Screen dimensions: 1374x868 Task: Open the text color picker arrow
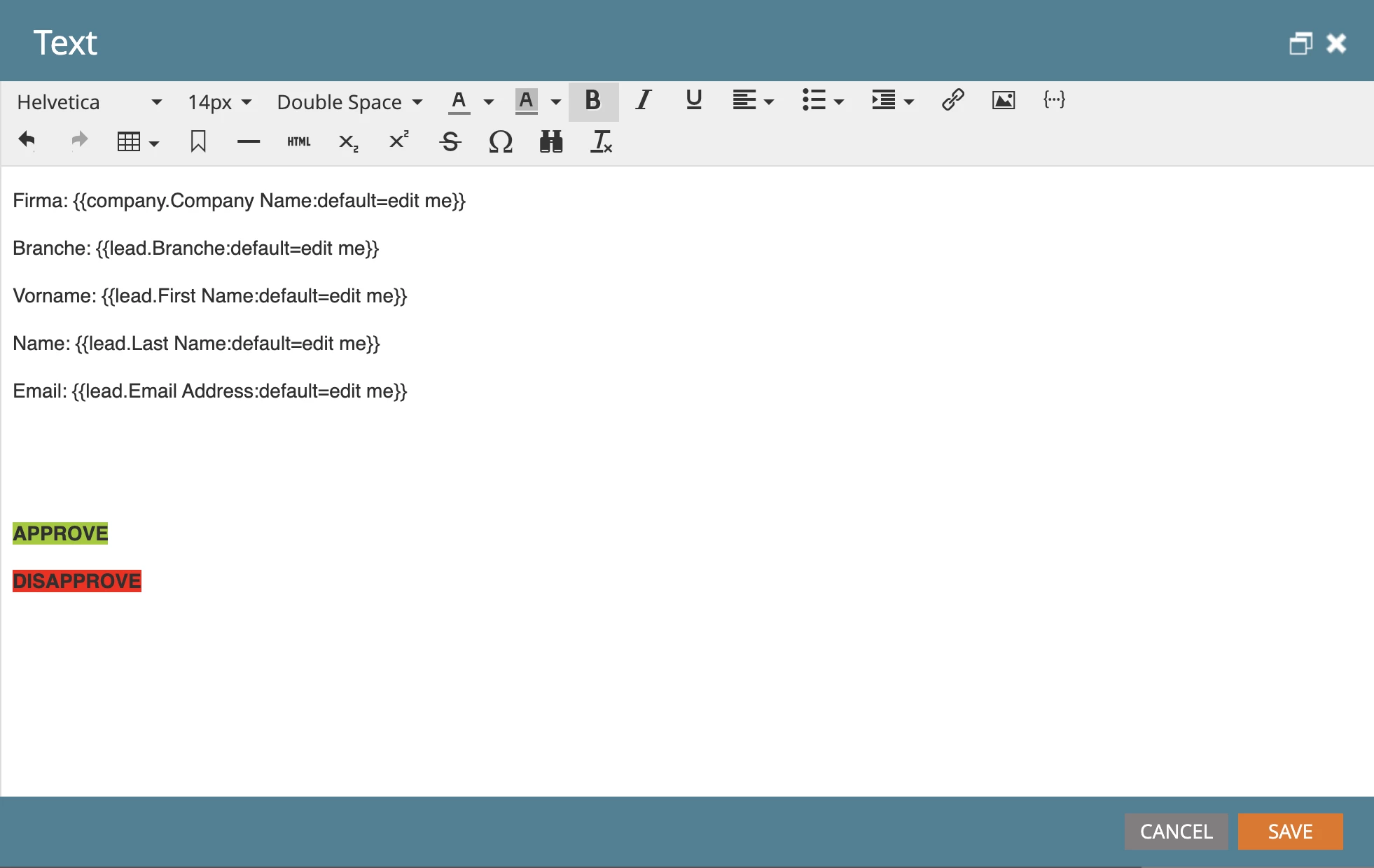click(489, 102)
